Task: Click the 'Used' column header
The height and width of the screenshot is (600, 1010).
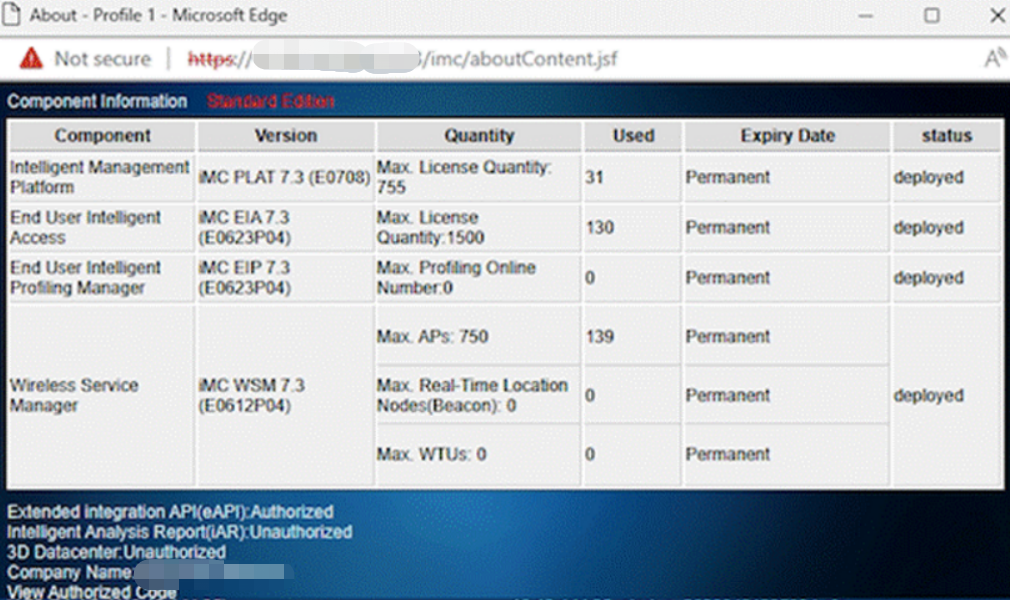Action: (x=633, y=135)
